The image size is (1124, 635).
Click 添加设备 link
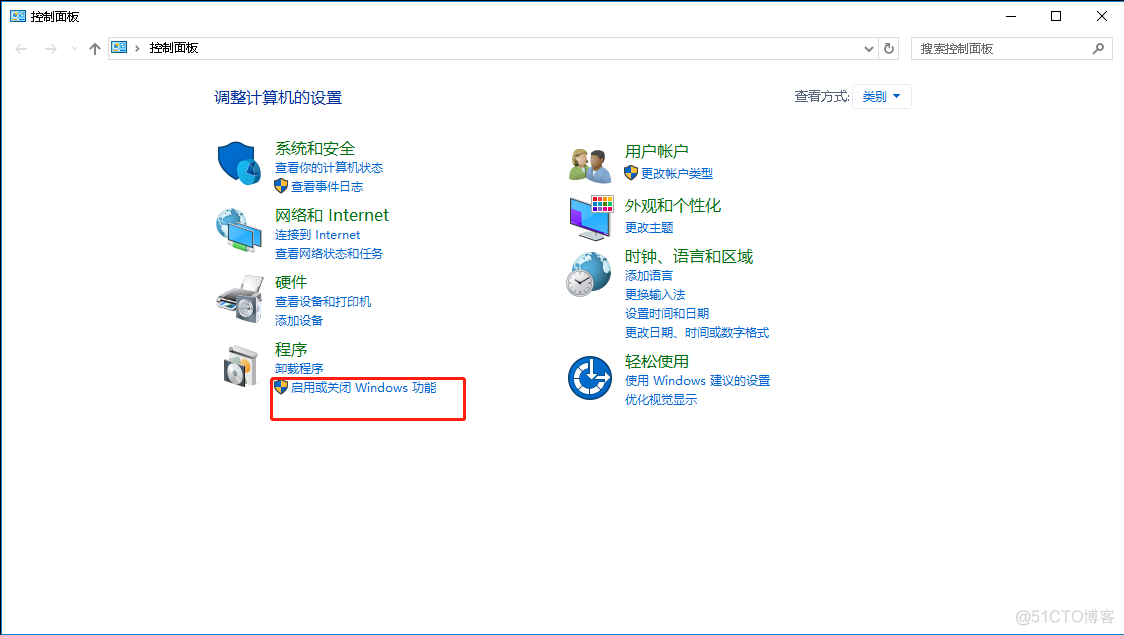pos(299,320)
